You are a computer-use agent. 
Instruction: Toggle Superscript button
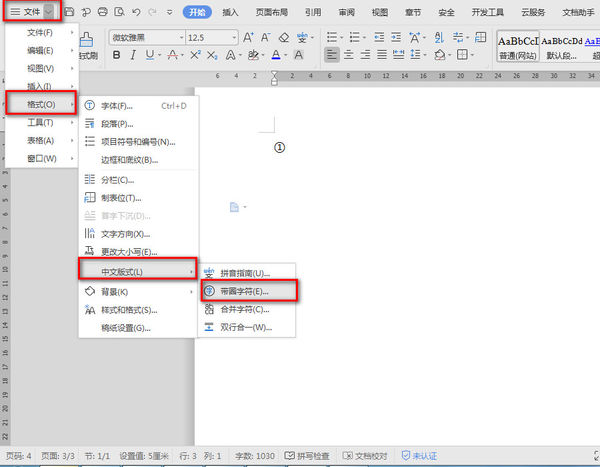coord(195,55)
